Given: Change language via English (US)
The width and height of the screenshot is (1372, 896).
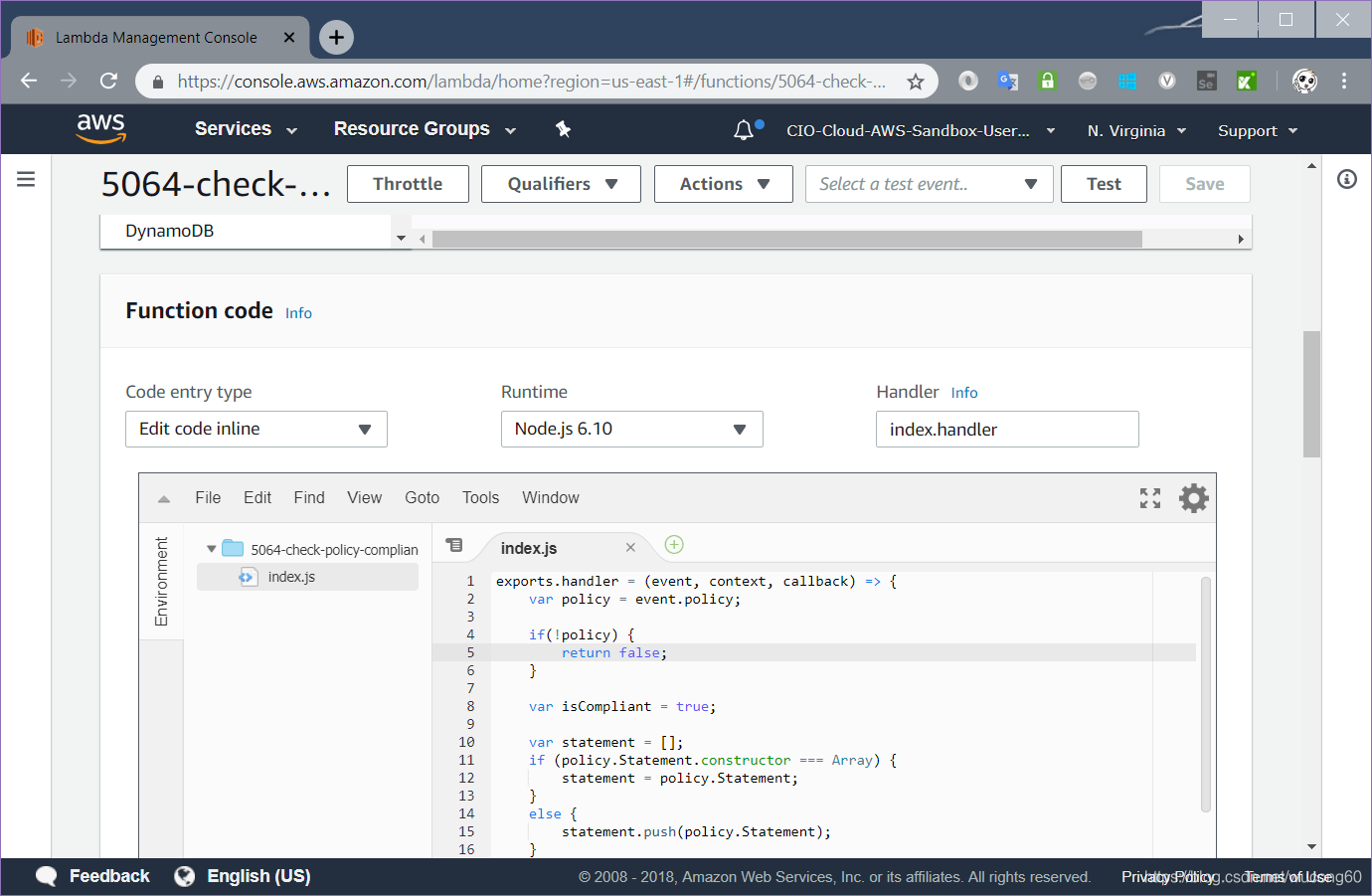Looking at the screenshot, I should point(243,876).
